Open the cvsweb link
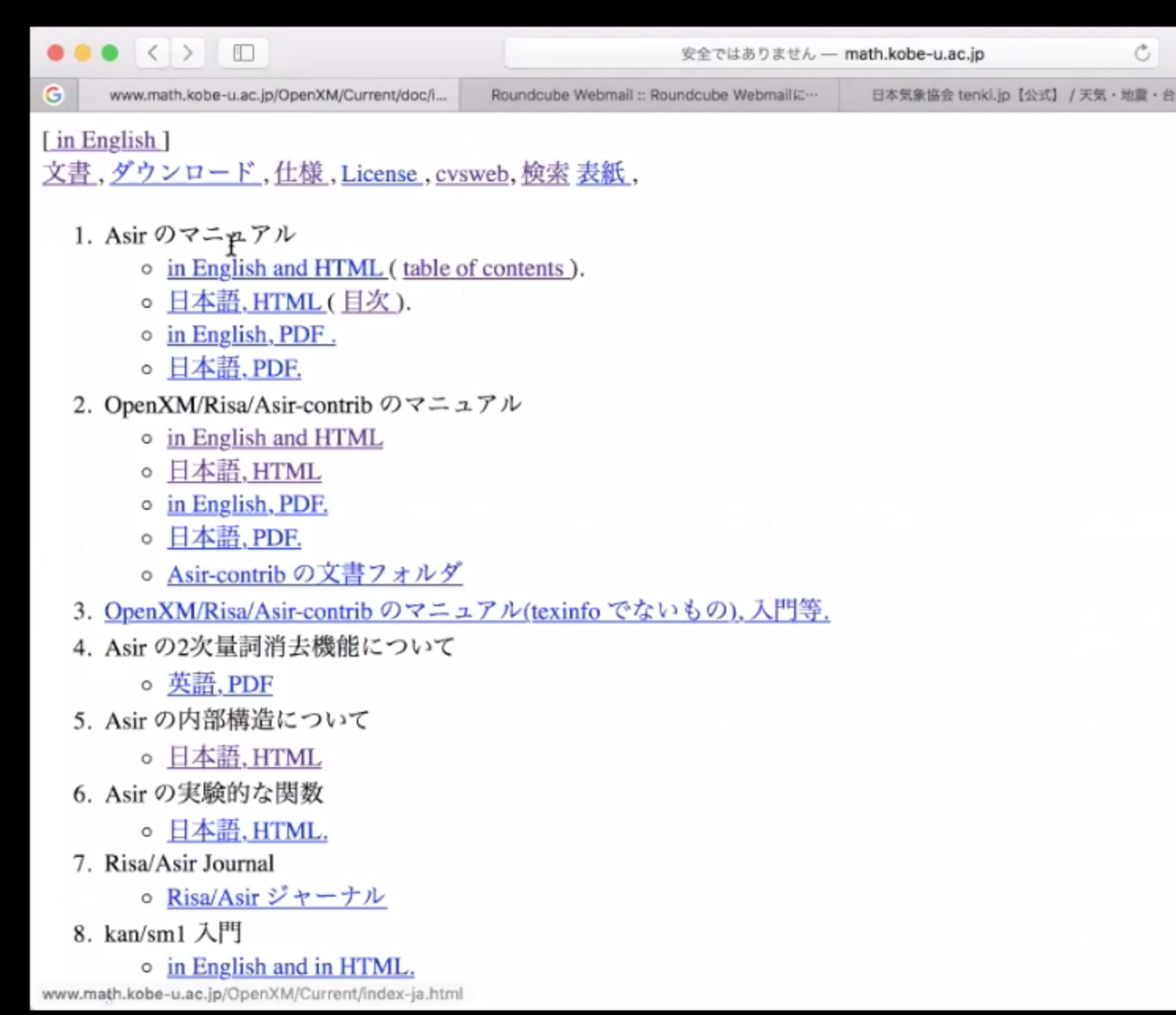Viewport: 1176px width, 1015px height. (472, 174)
